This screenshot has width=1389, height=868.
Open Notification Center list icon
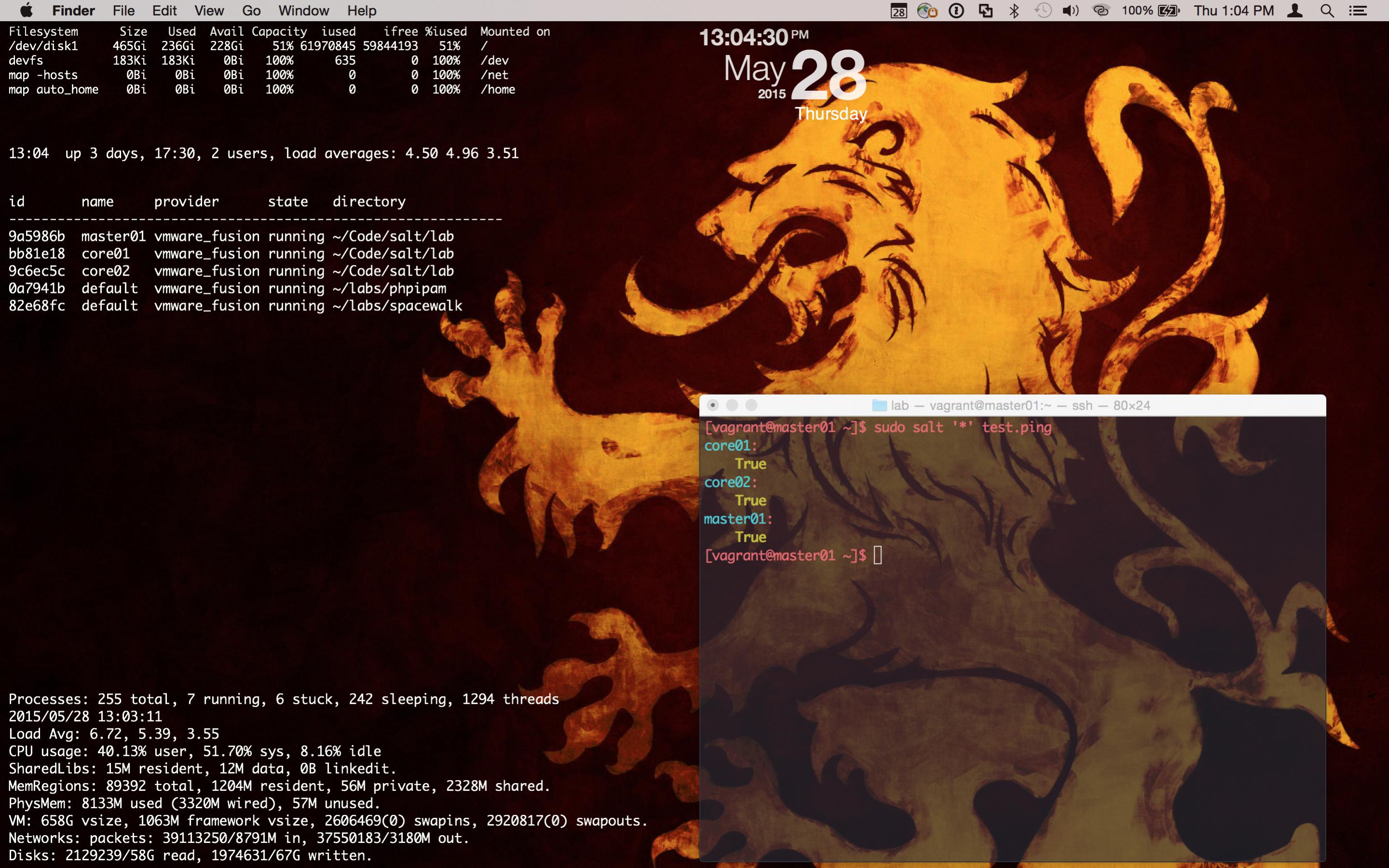[x=1358, y=10]
